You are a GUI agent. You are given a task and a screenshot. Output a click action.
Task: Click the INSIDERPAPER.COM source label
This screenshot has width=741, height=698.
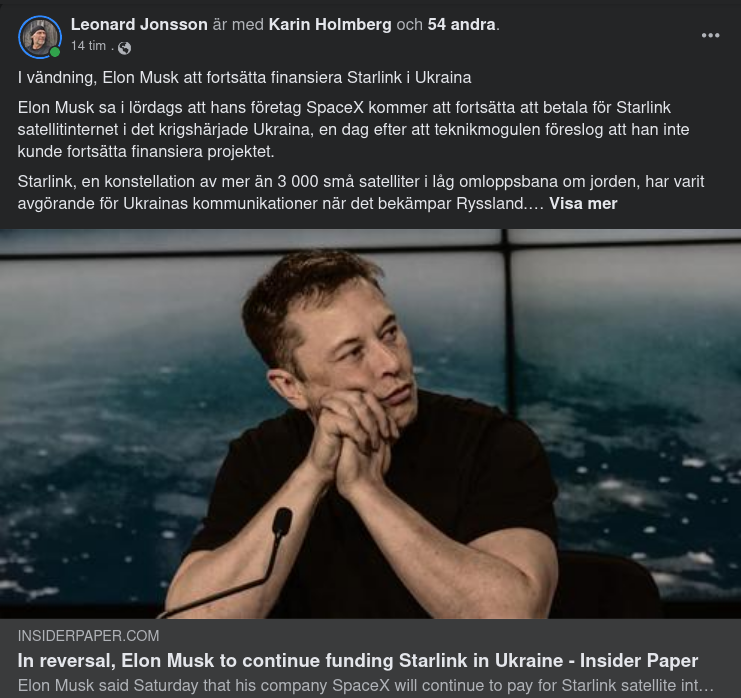(88, 636)
